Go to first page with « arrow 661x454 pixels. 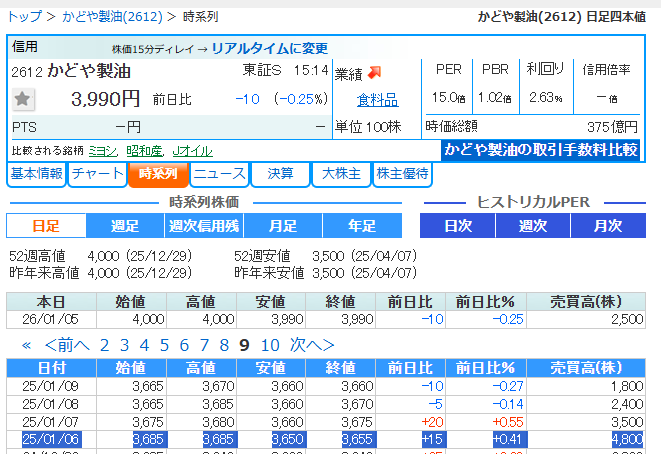click(x=27, y=345)
